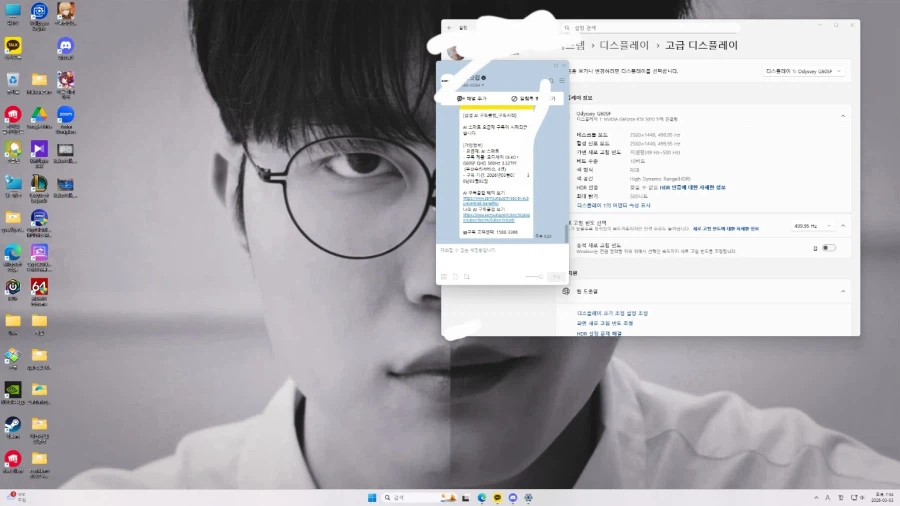Open display 1 adapter properties link
Image resolution: width=900 pixels, height=506 pixels.
click(x=614, y=205)
